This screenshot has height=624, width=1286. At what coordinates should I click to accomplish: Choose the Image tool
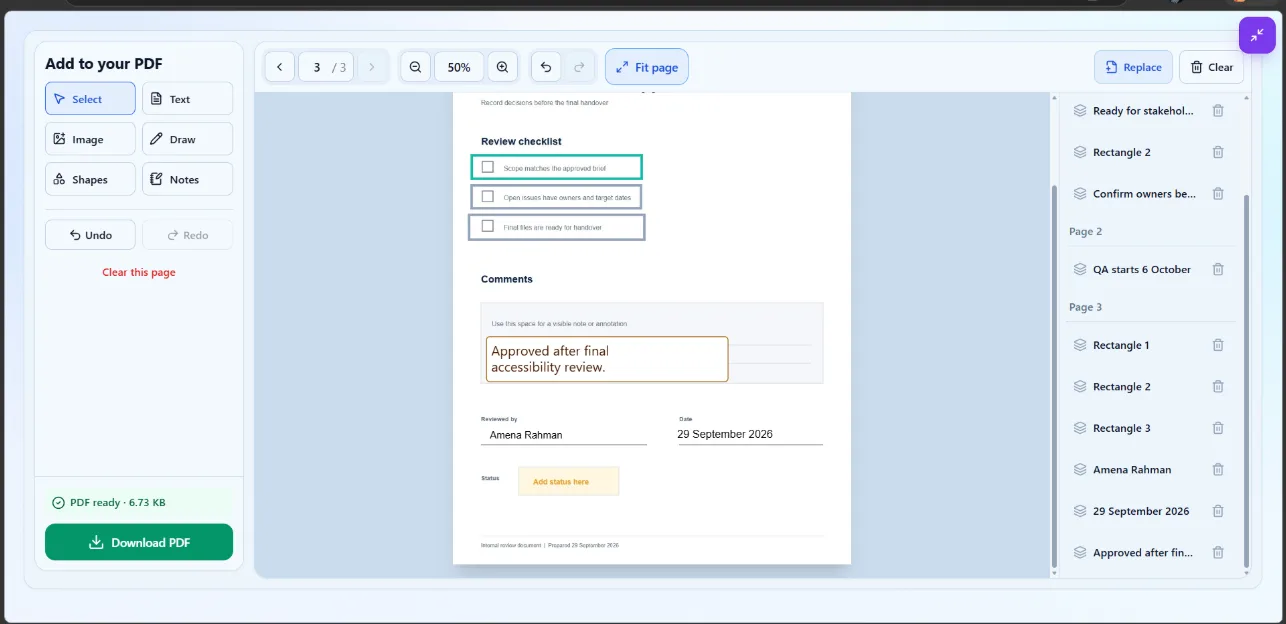click(x=90, y=139)
